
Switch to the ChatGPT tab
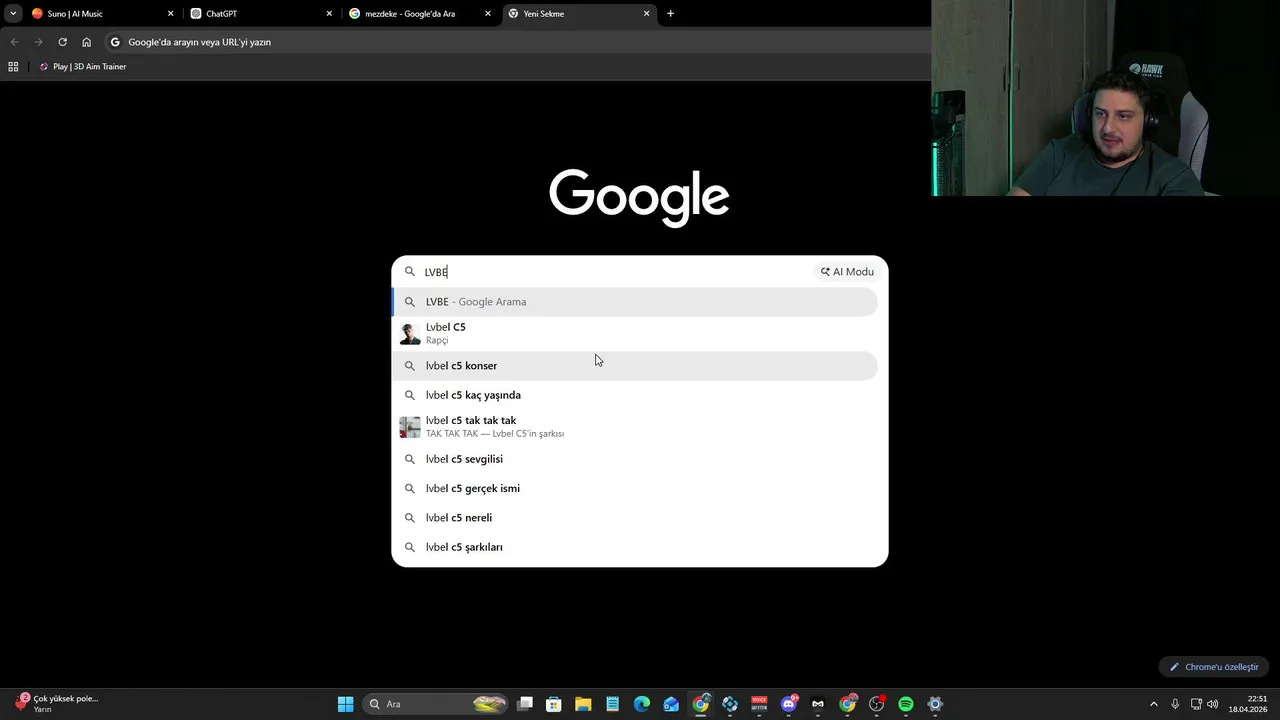pos(260,14)
